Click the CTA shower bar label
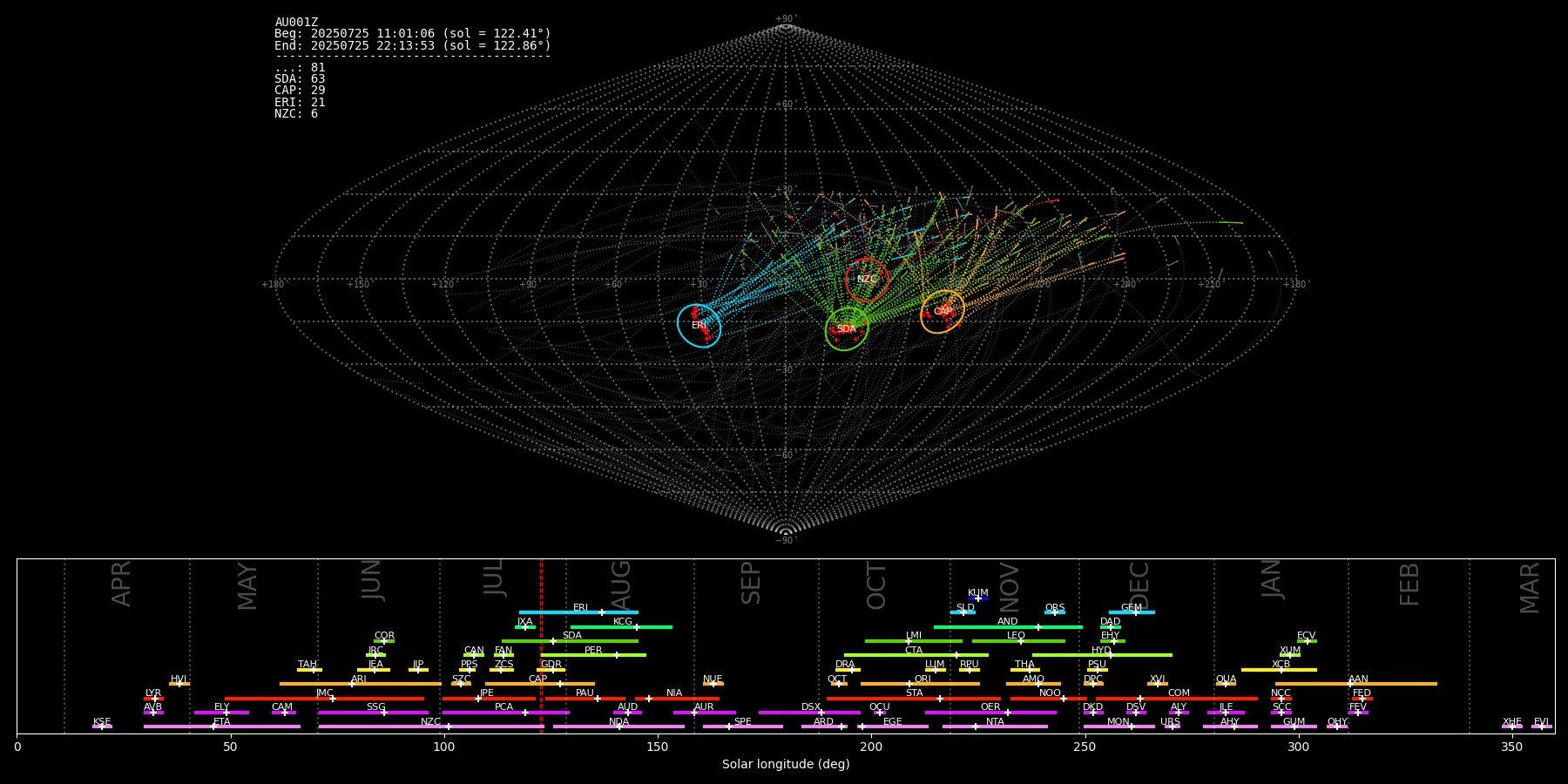The image size is (1568, 784). tap(914, 651)
